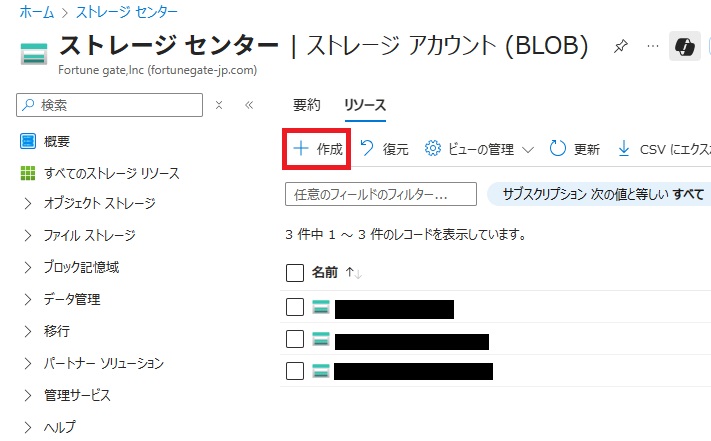Viewport: 711px width, 441px height.
Task: Open 概要 in the left menu
Action: pyautogui.click(x=57, y=141)
